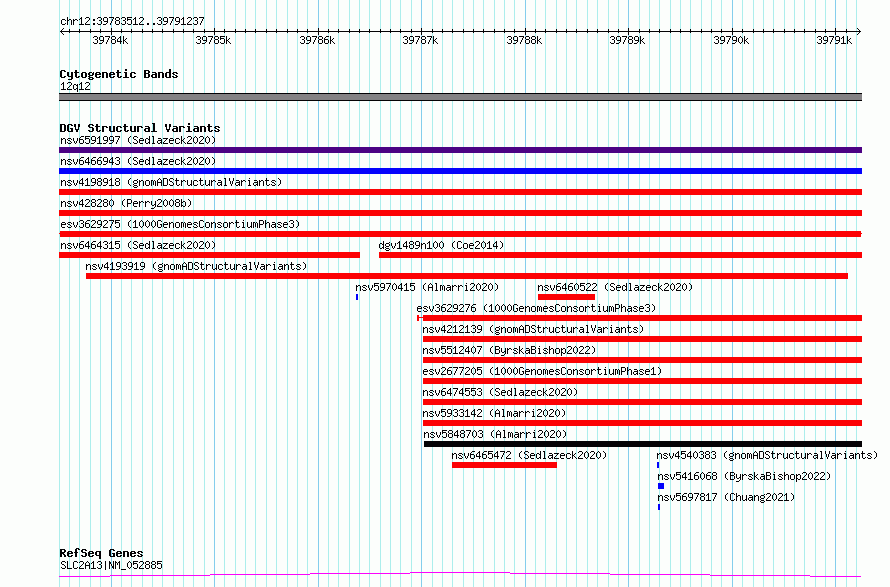Click the red bar under nsv6464315
Image resolution: width=890 pixels, height=587 pixels.
pyautogui.click(x=209, y=255)
